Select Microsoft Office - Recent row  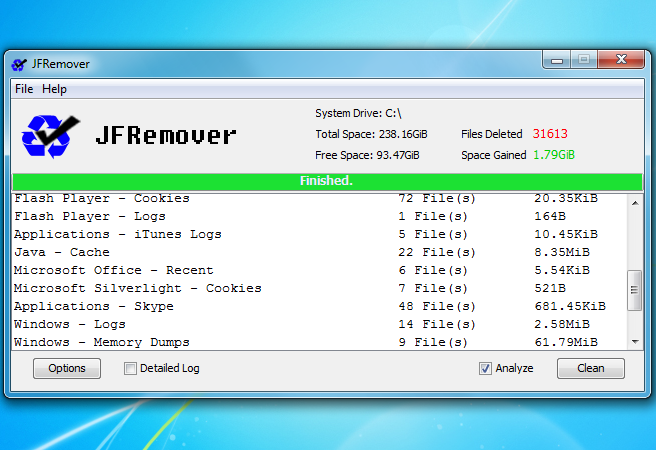(x=320, y=271)
